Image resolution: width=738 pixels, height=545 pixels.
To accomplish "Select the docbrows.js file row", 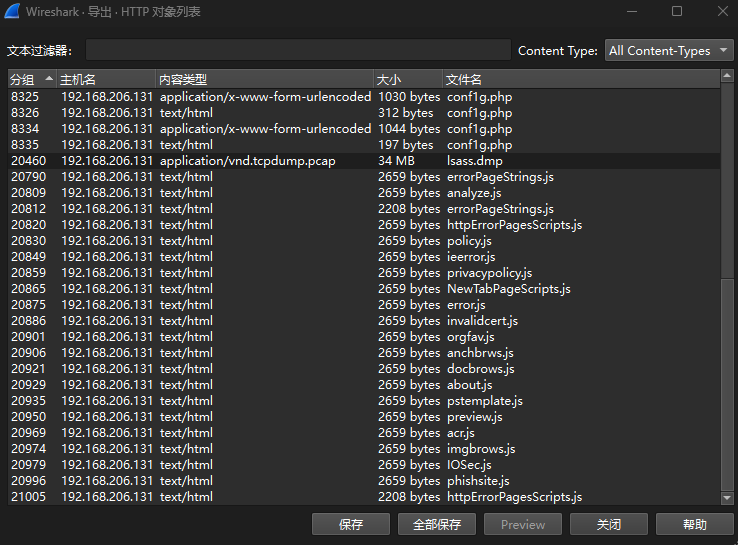I will (364, 369).
